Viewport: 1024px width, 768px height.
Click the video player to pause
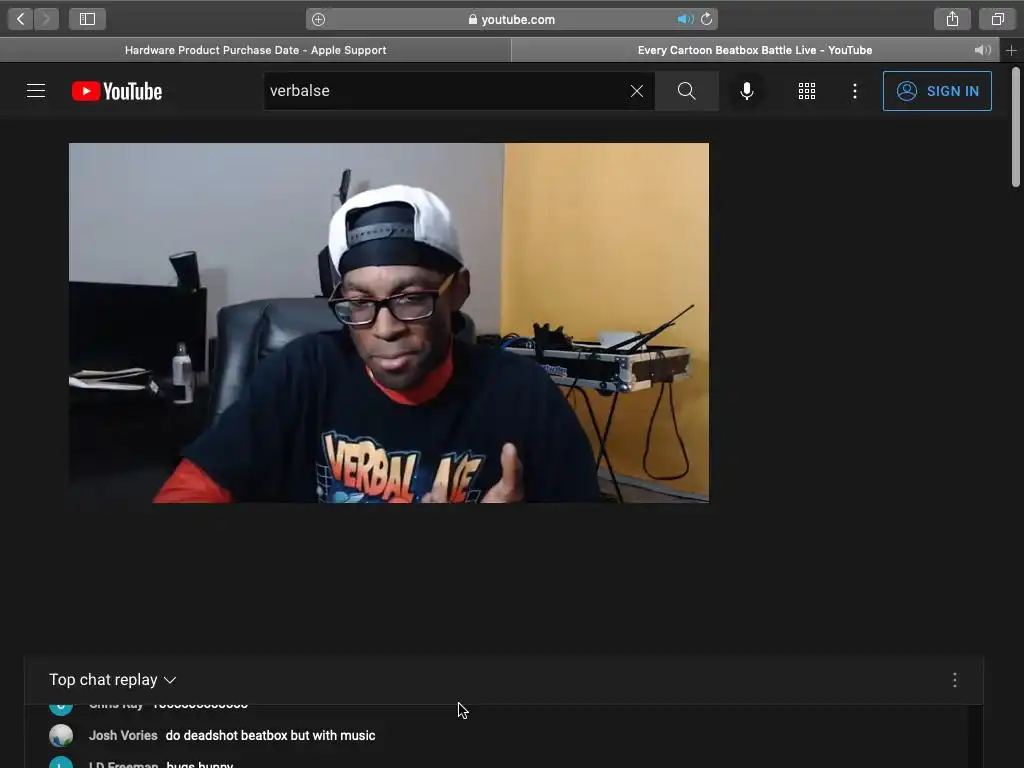[x=389, y=323]
